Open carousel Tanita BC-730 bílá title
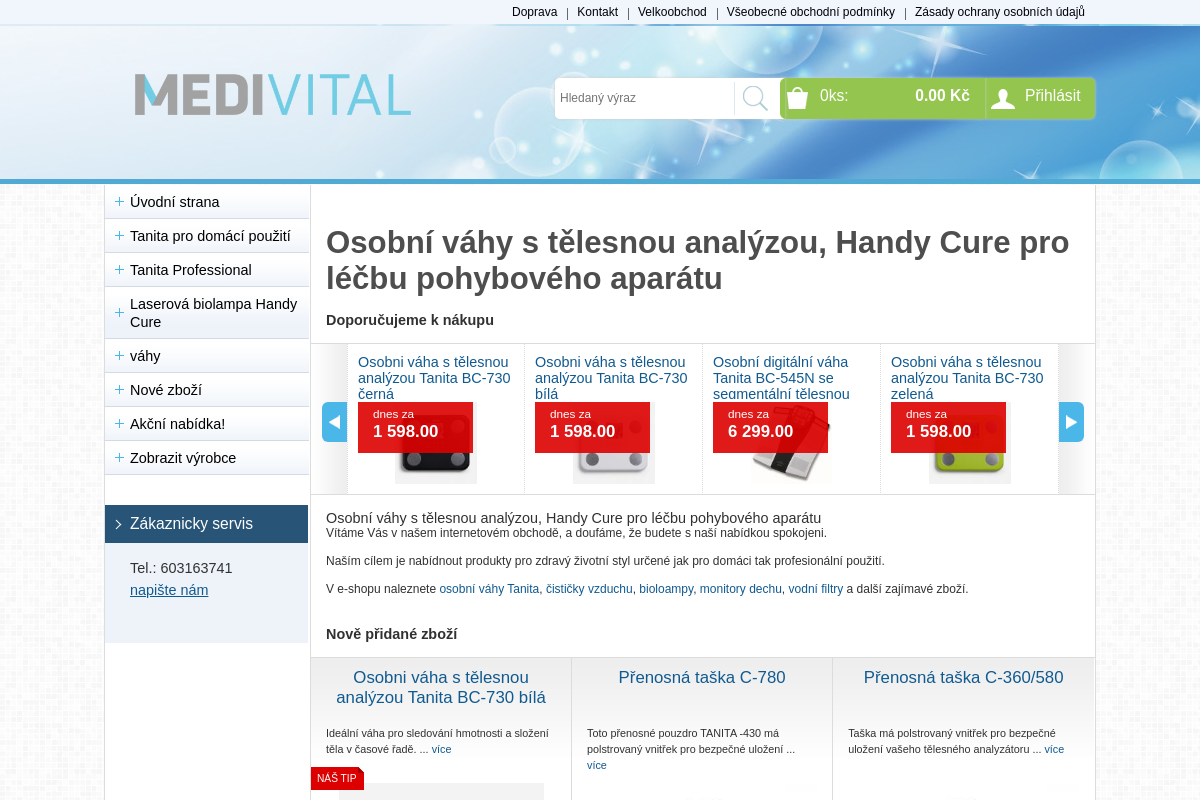 pos(611,378)
